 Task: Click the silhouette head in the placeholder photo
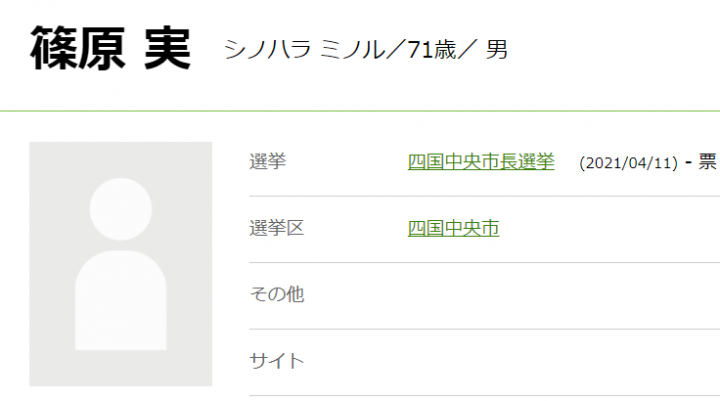pyautogui.click(x=120, y=209)
